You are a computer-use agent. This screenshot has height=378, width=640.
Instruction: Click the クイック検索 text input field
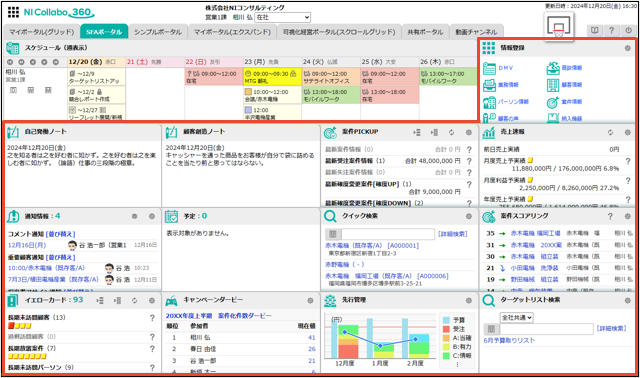[388, 234]
